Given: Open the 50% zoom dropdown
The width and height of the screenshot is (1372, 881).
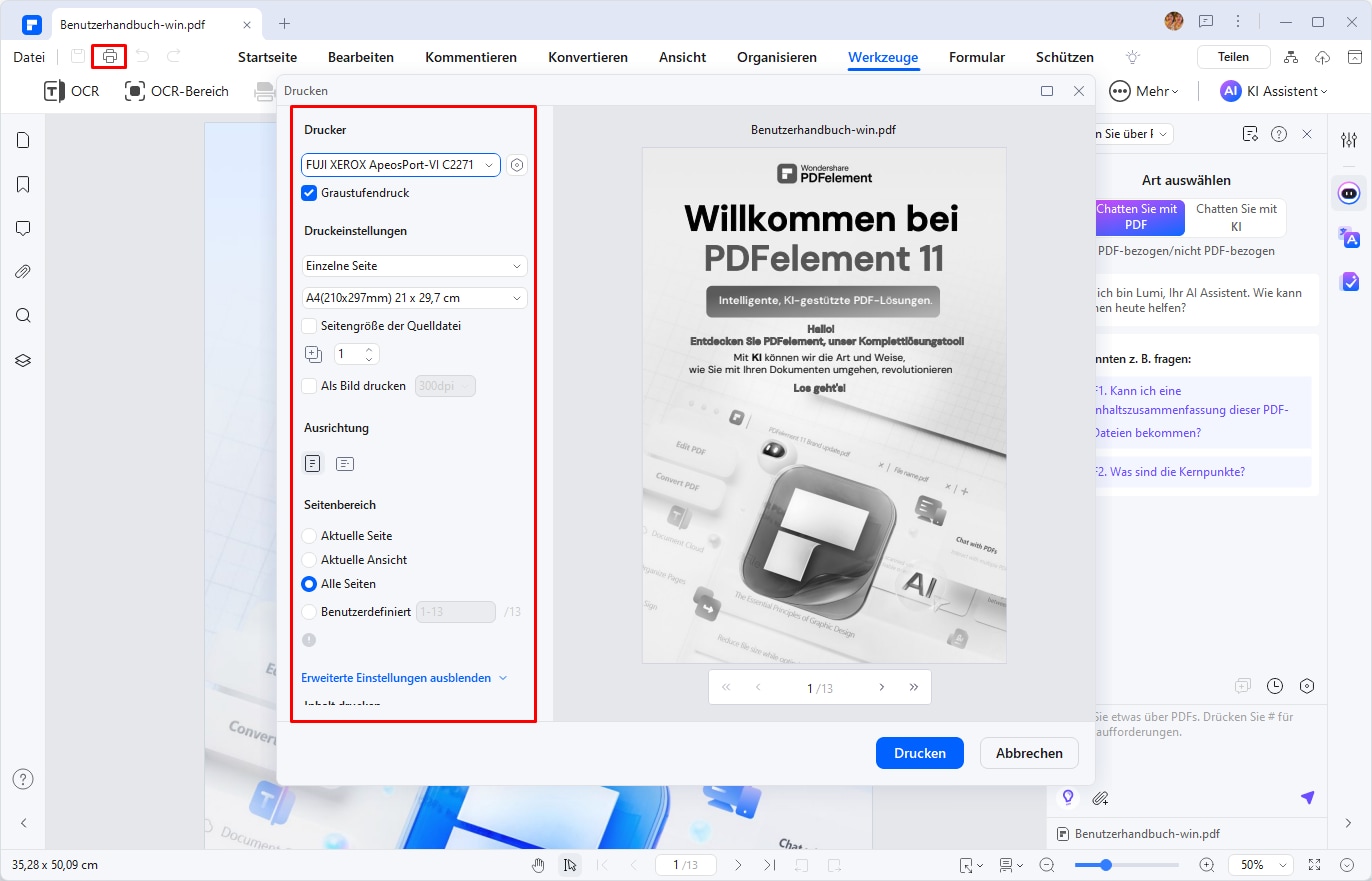Looking at the screenshot, I should [1262, 865].
